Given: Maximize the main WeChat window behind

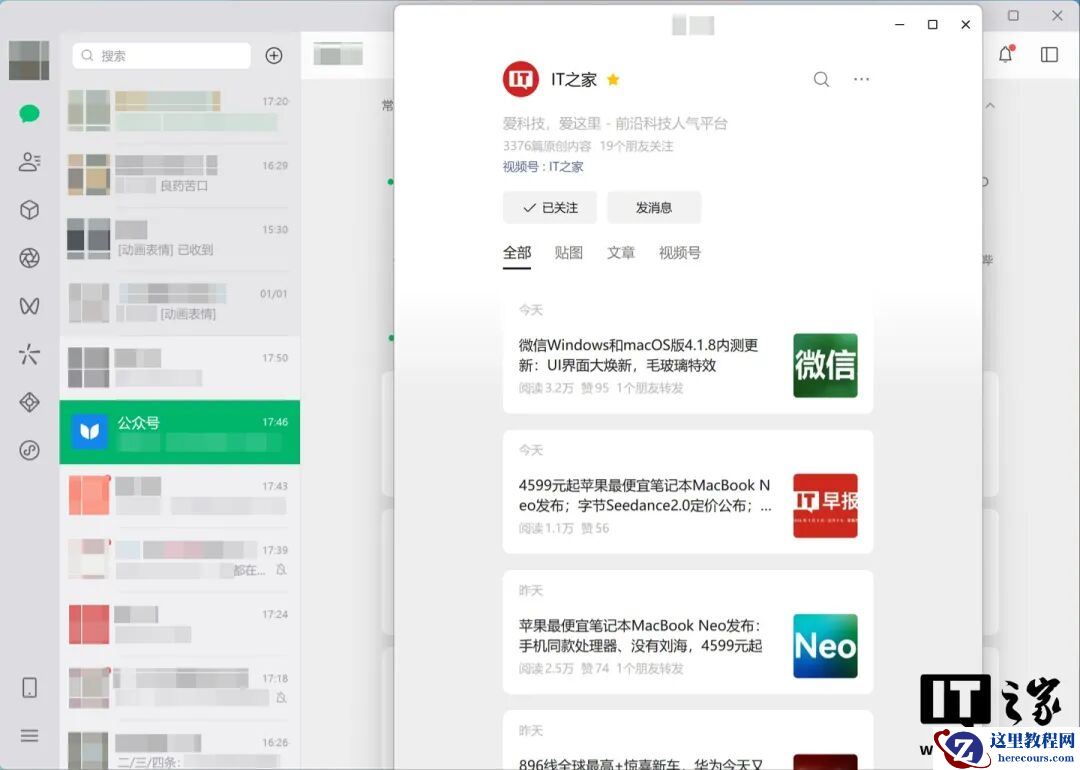Looking at the screenshot, I should point(1013,15).
